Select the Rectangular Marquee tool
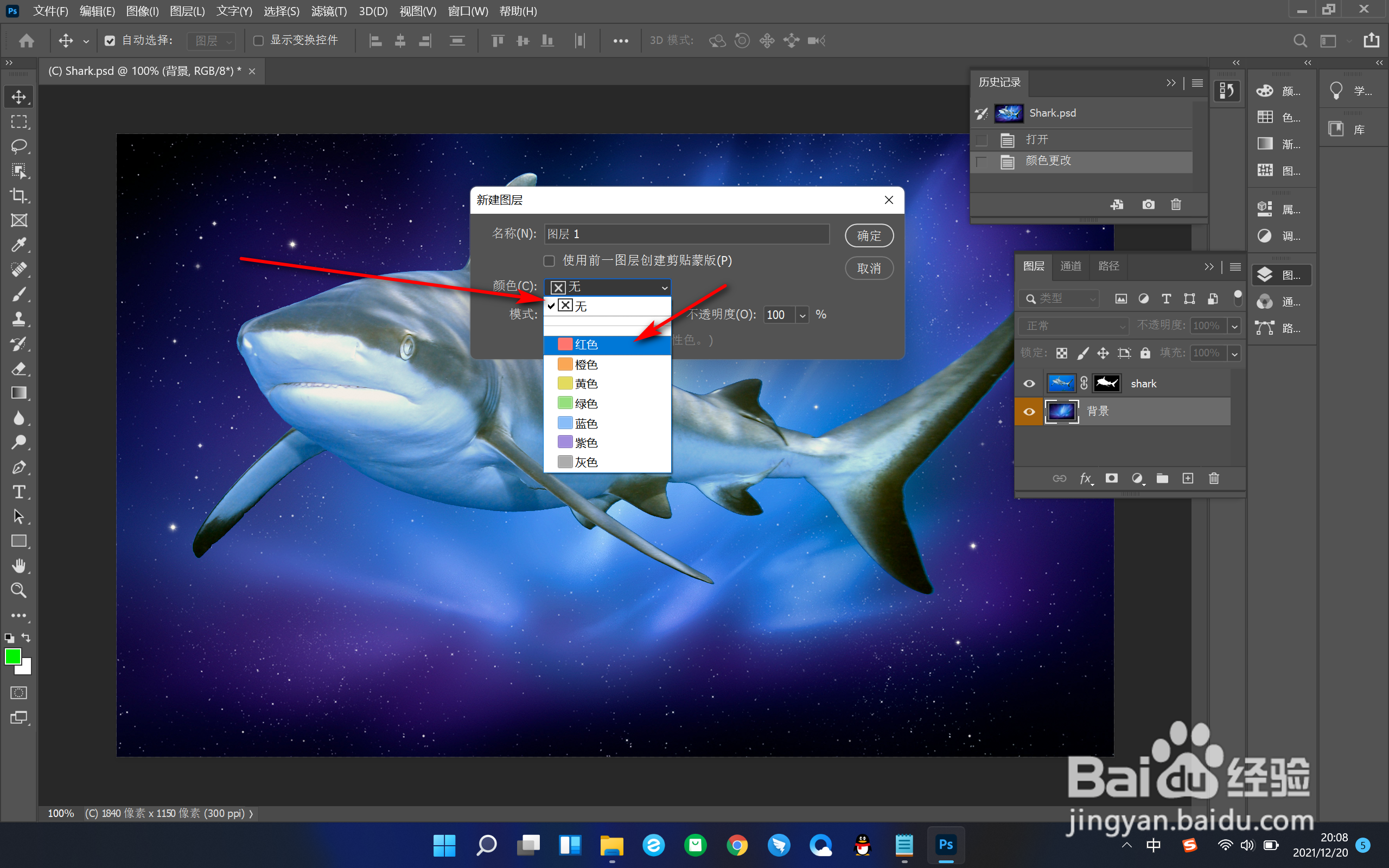1389x868 pixels. pos(19,122)
